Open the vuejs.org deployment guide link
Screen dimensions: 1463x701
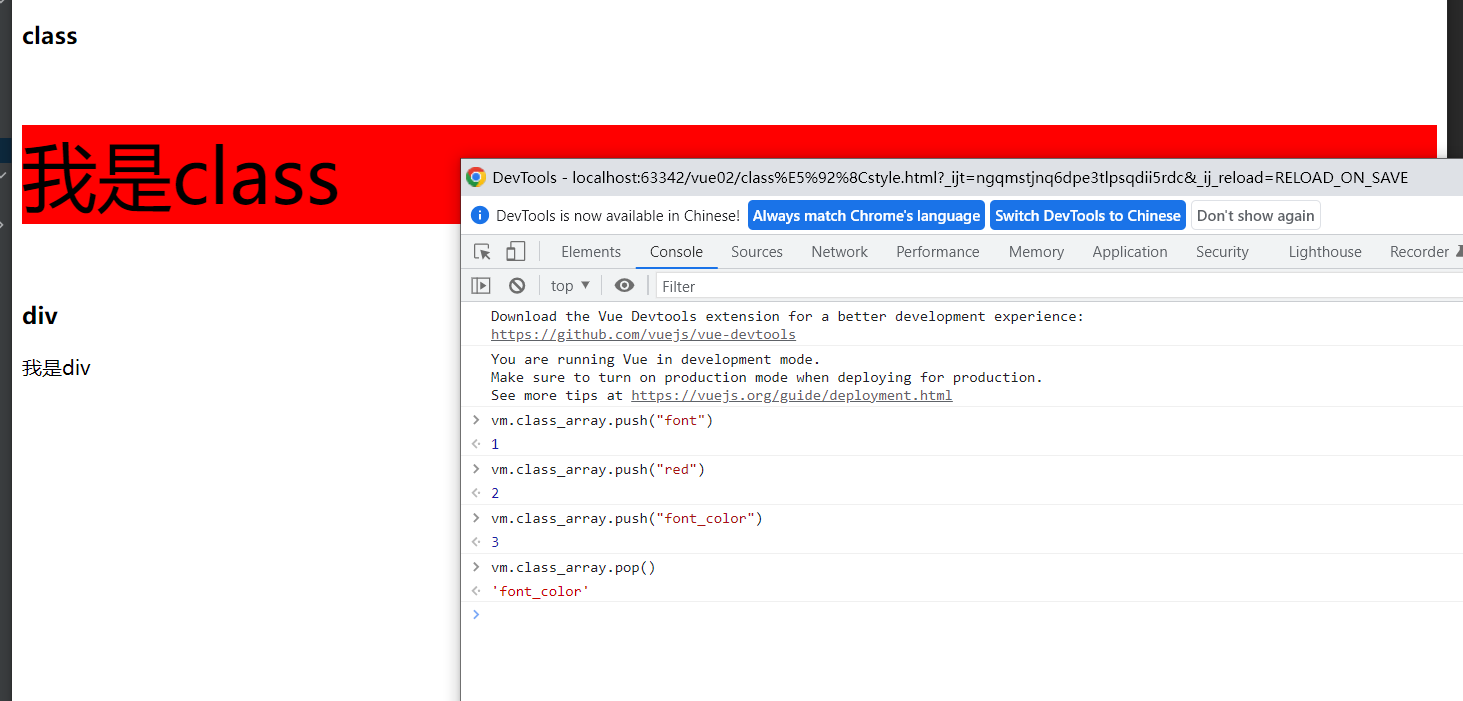click(791, 395)
